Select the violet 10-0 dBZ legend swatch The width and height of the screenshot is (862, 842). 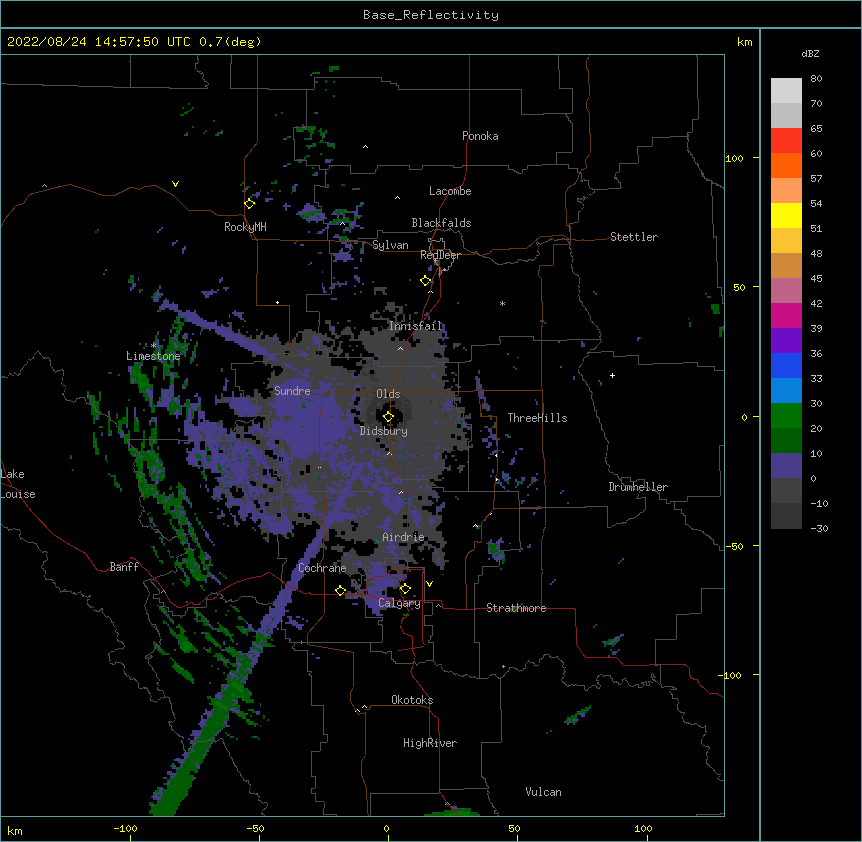pos(786,466)
